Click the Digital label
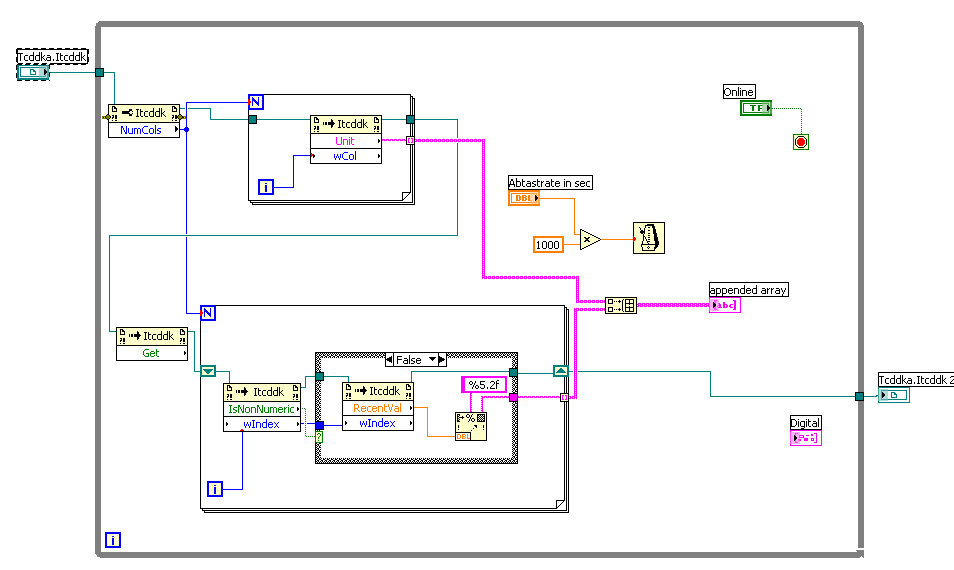954x570 pixels. [805, 423]
